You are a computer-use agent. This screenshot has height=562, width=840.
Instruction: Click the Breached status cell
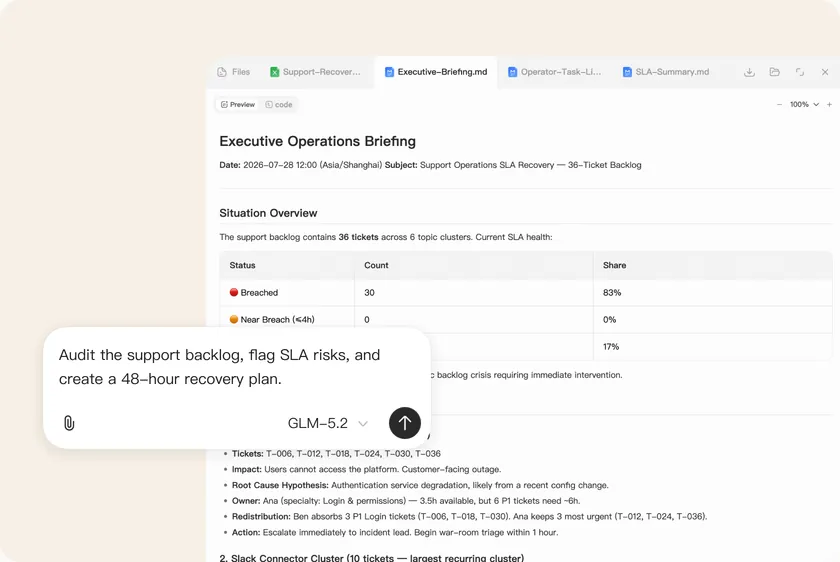(x=287, y=293)
